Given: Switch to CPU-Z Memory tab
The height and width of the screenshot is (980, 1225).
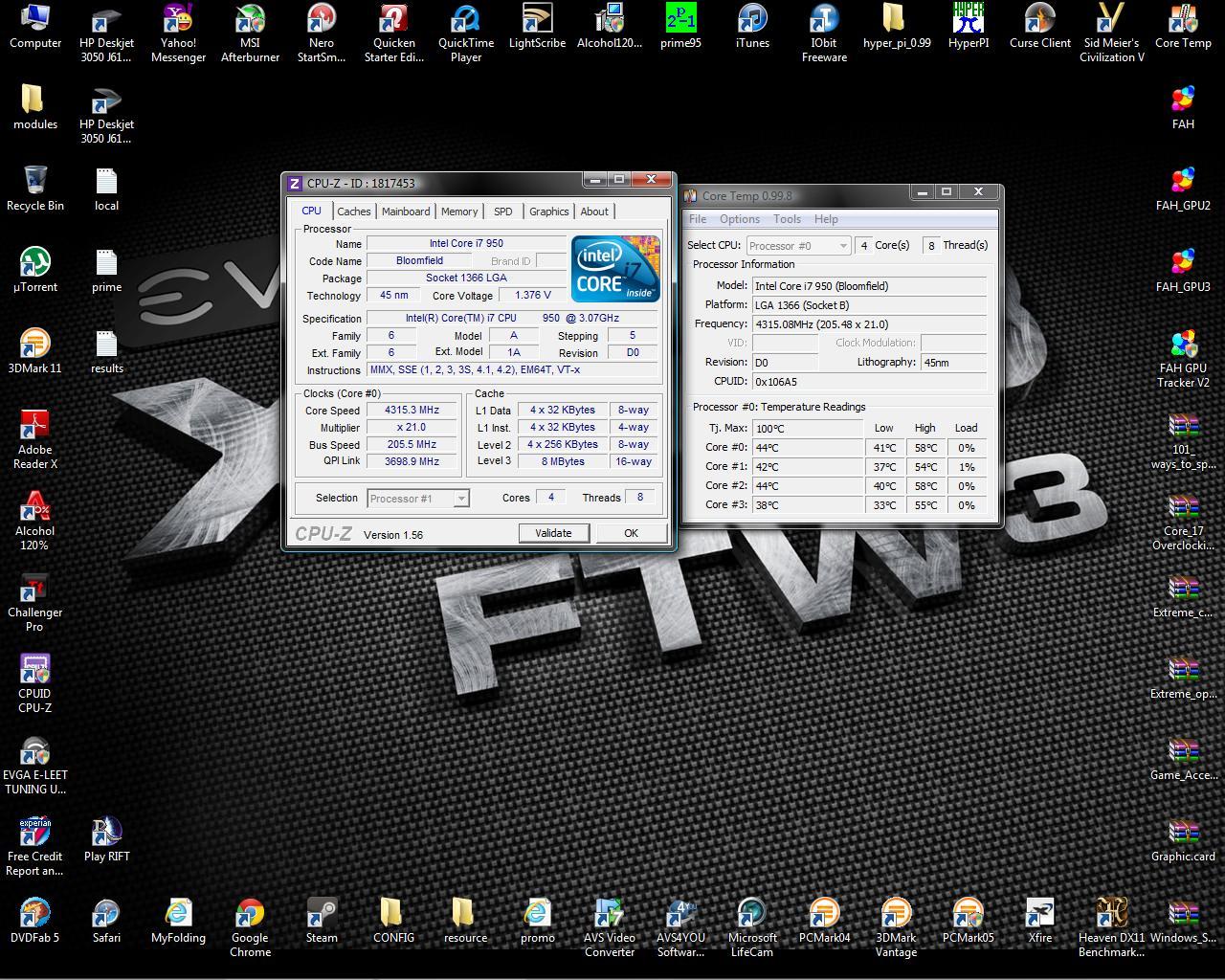Looking at the screenshot, I should click(459, 212).
